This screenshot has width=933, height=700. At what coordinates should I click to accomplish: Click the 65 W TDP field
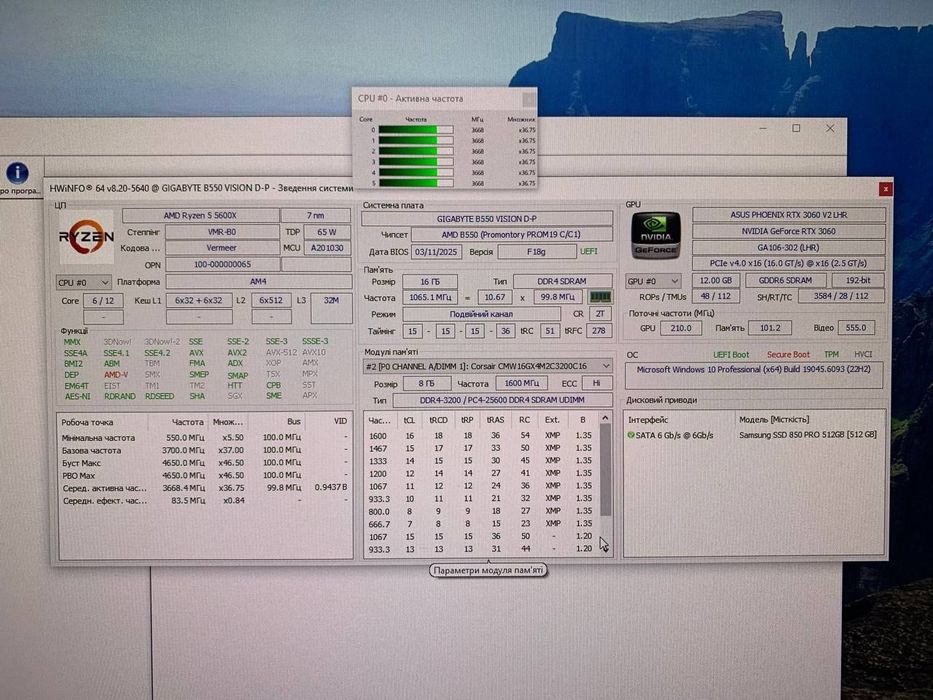click(x=327, y=232)
